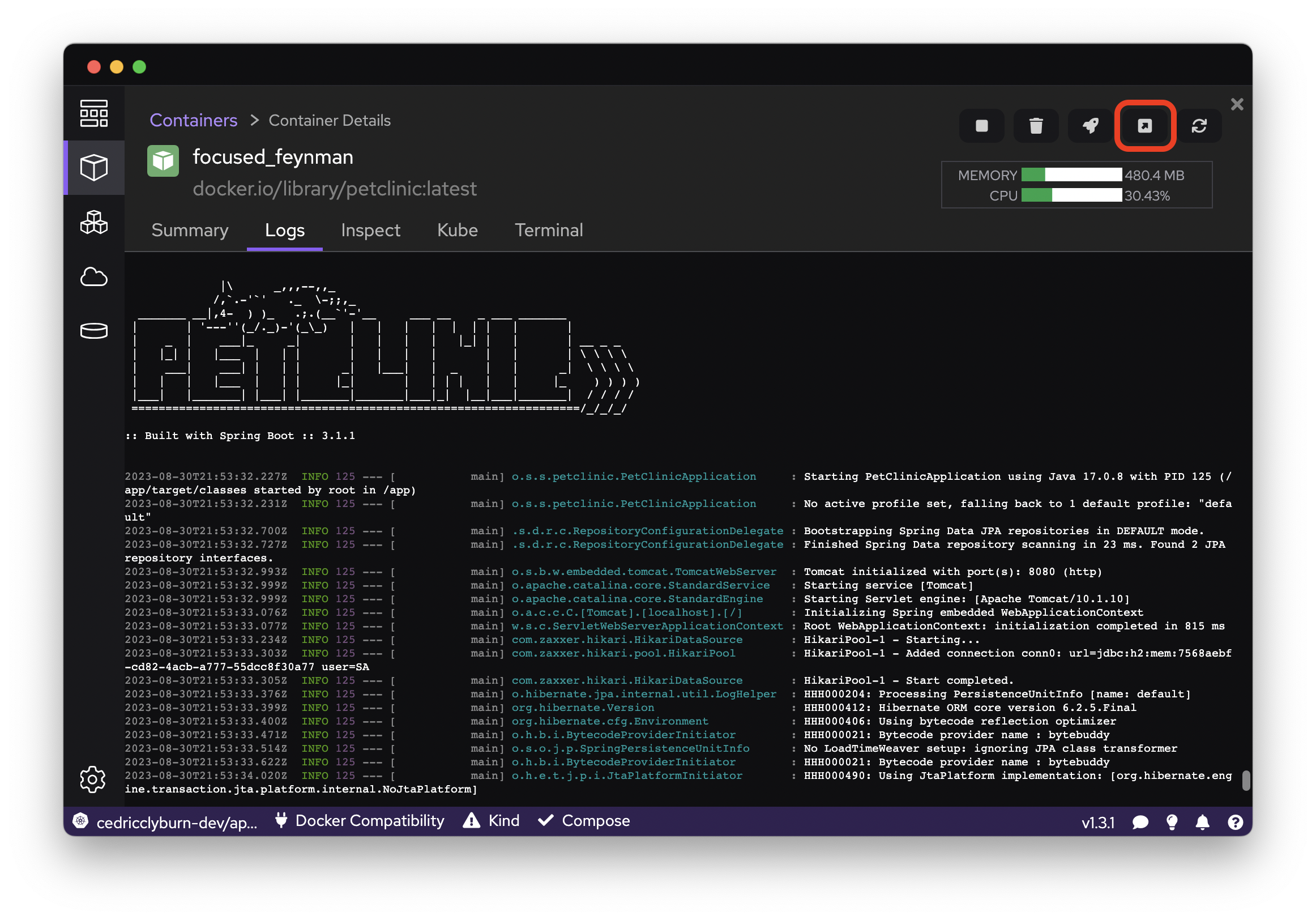Open the Volumes disk icon
The image size is (1316, 920).
(x=93, y=331)
